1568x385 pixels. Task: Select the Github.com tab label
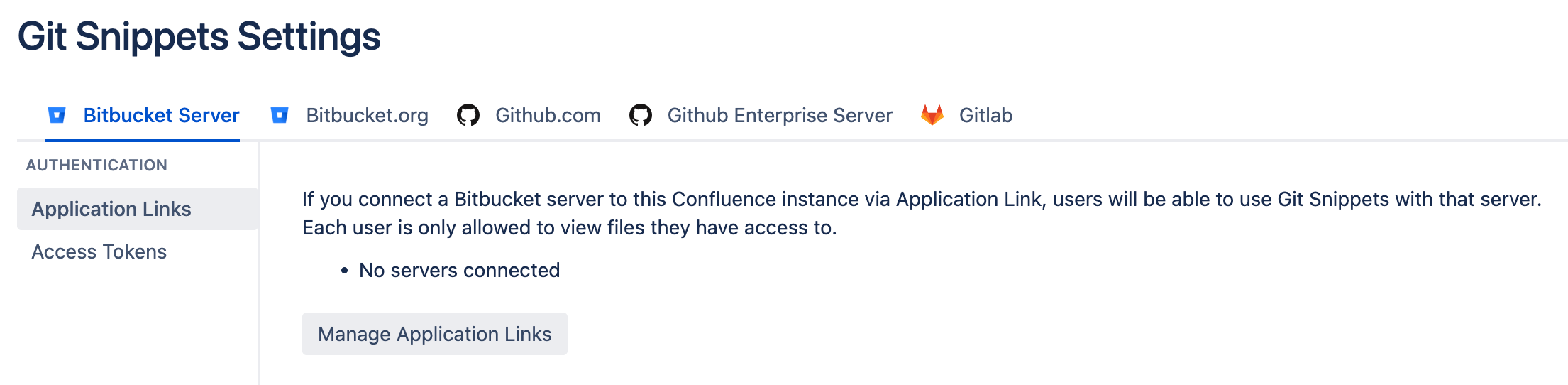548,115
